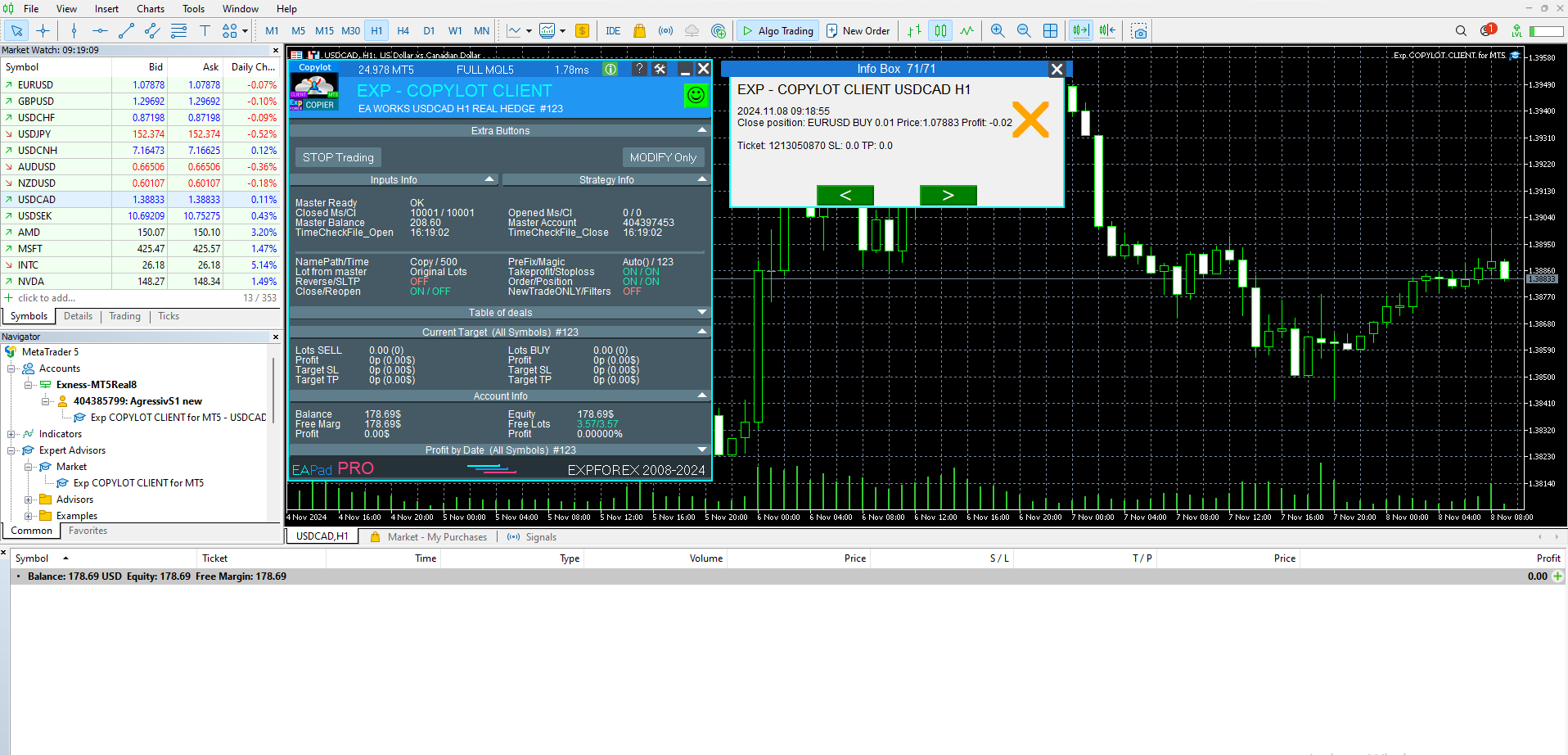This screenshot has width=1568, height=755.
Task: Select the MN timeframe
Action: tap(481, 31)
